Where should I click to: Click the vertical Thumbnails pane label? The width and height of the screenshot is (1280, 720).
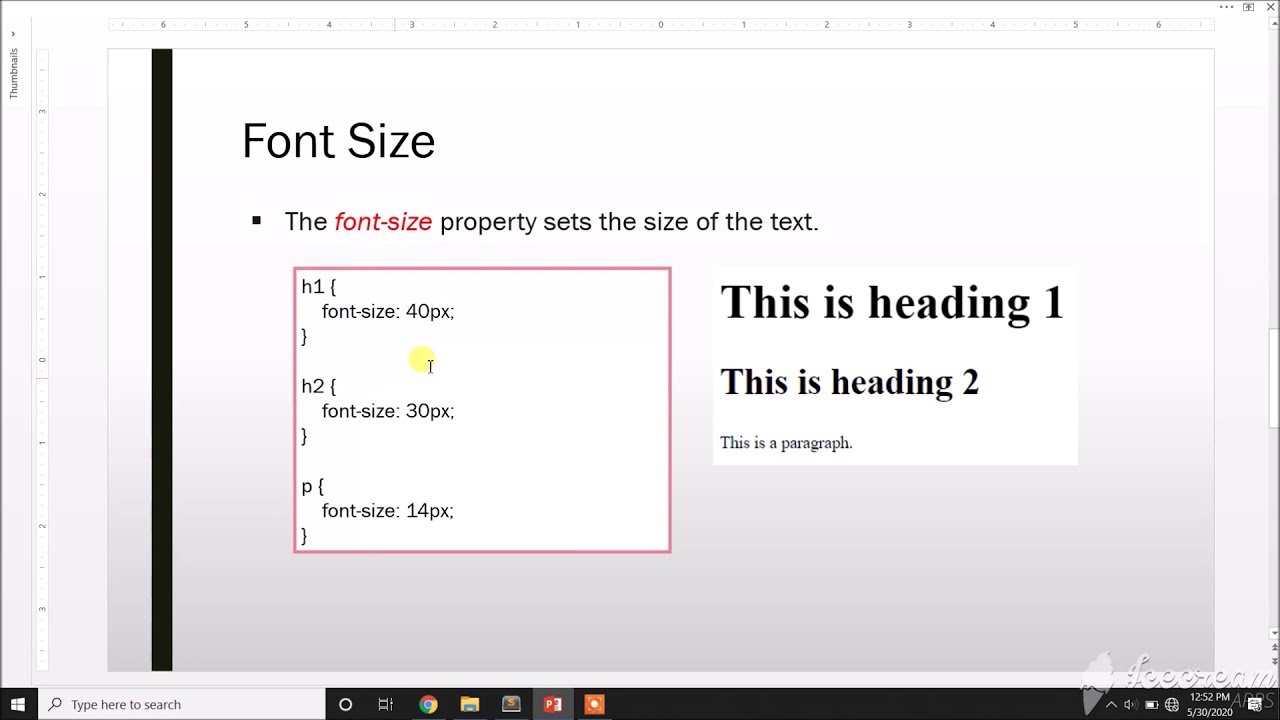pos(13,73)
